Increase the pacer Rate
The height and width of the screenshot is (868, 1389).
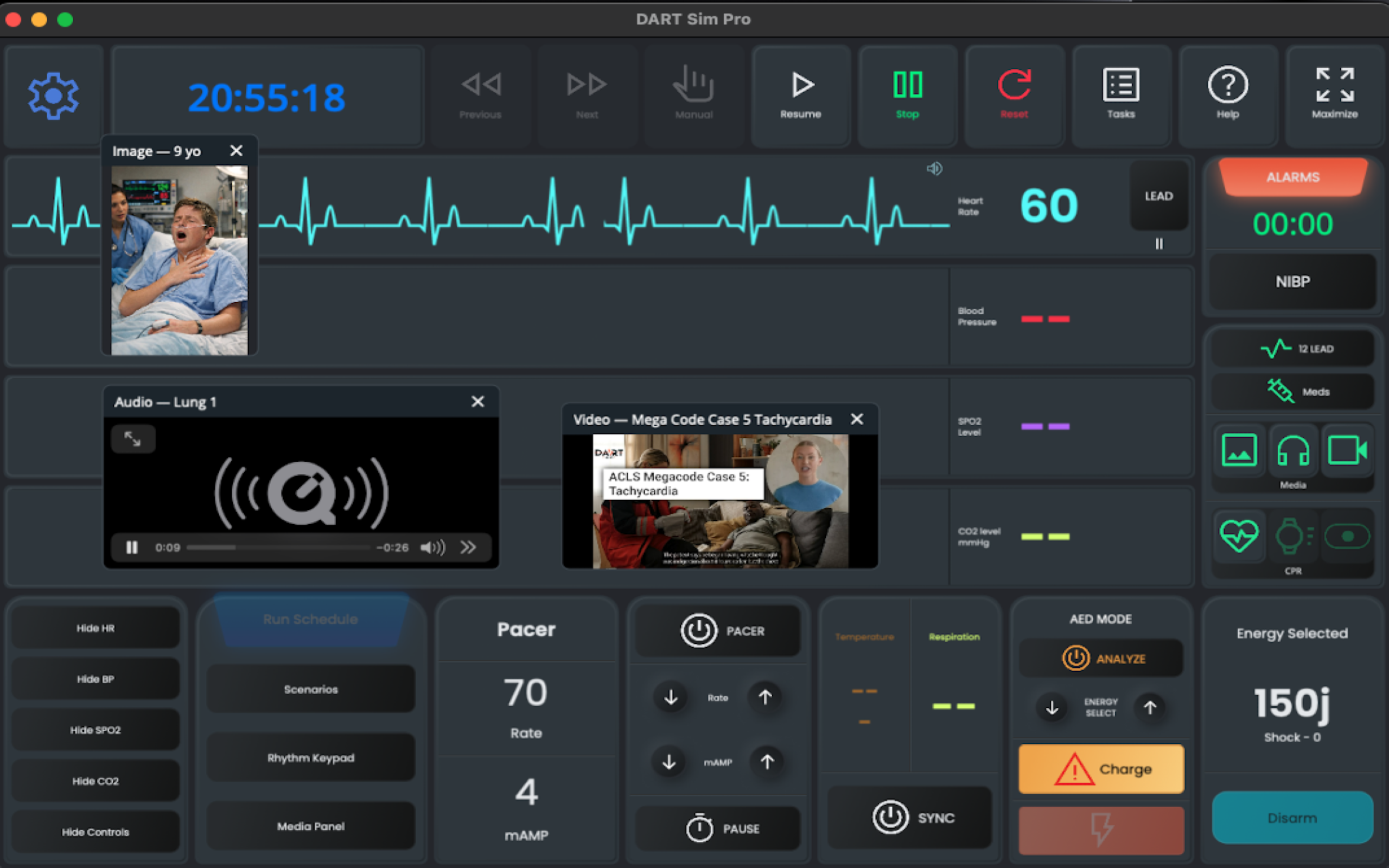pos(765,698)
